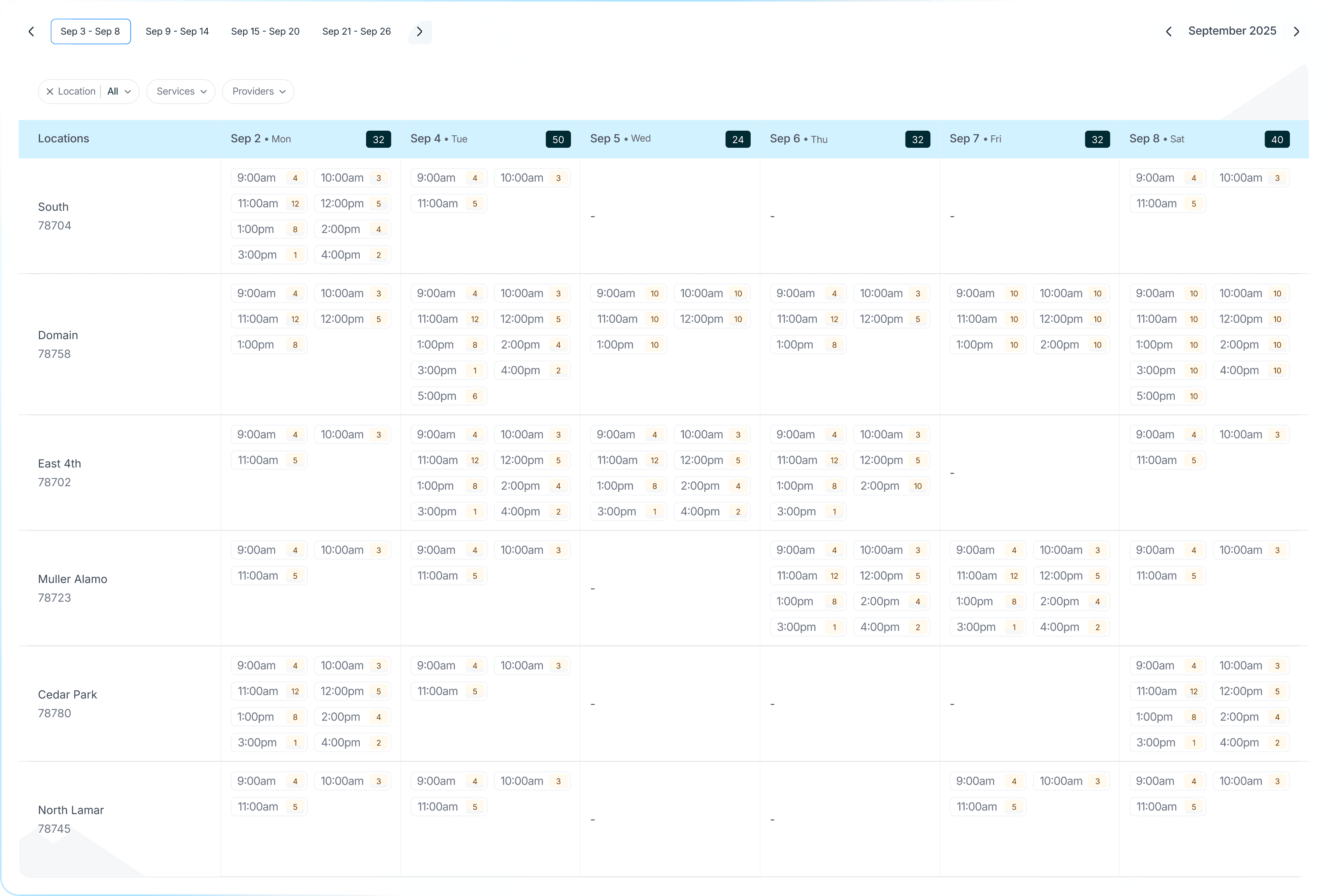Expand the Services filter dropdown
This screenshot has height=896, width=1328.
[x=180, y=91]
